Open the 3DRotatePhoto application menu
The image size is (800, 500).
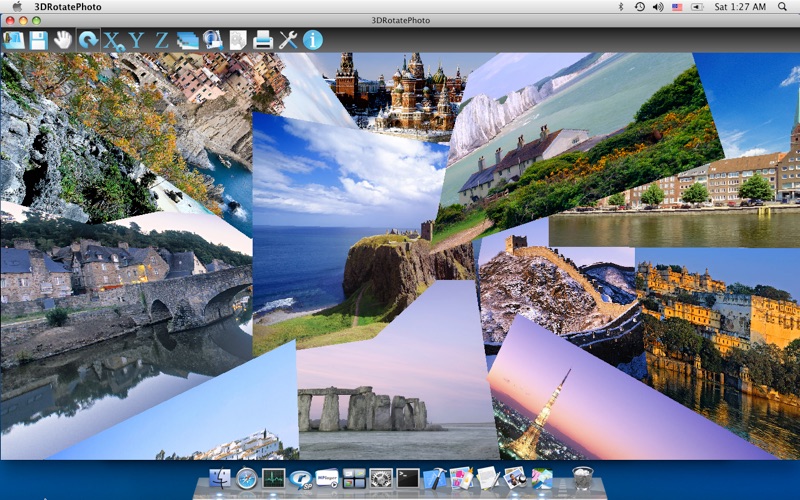68,7
